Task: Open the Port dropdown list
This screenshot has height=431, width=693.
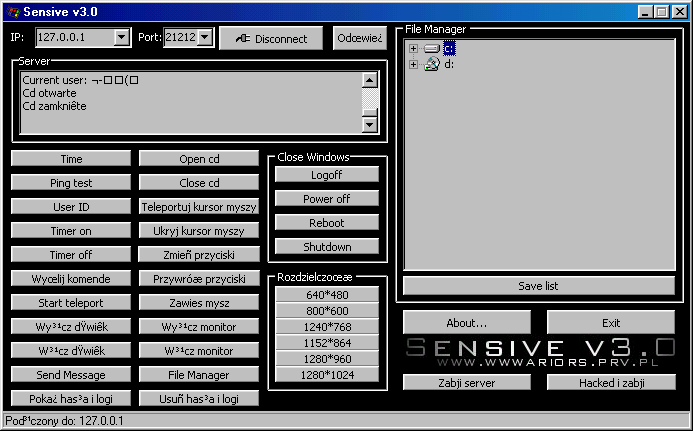Action: 205,37
